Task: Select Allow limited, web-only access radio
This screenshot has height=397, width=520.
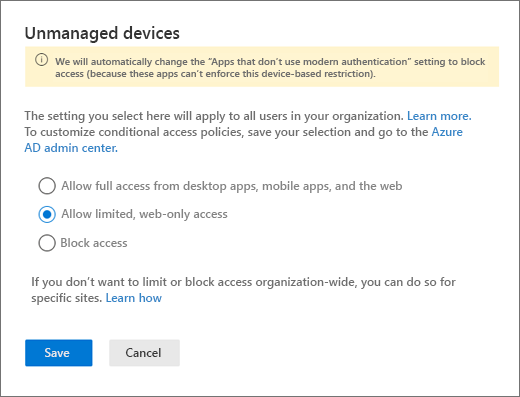Action: click(x=47, y=214)
